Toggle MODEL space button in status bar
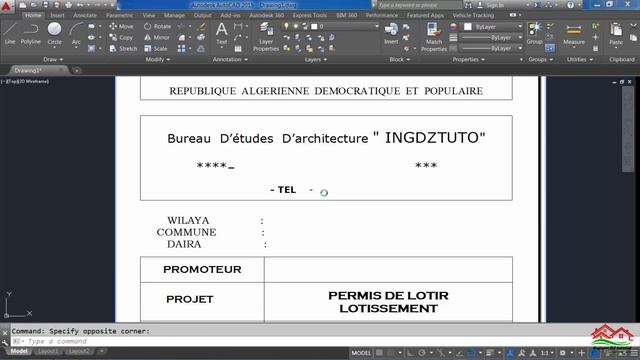640x360 pixels. point(361,353)
